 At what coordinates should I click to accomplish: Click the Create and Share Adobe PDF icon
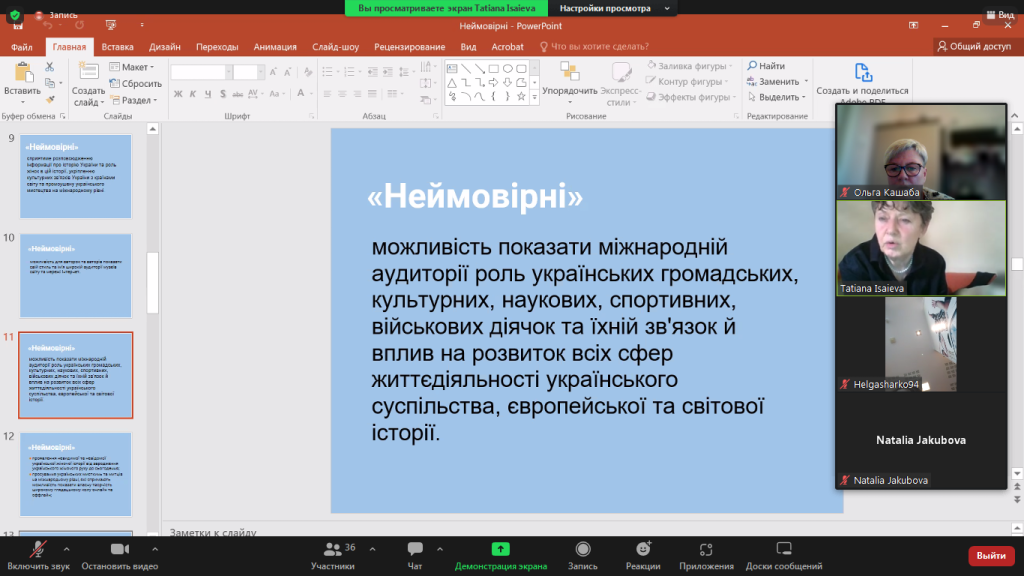[x=863, y=72]
